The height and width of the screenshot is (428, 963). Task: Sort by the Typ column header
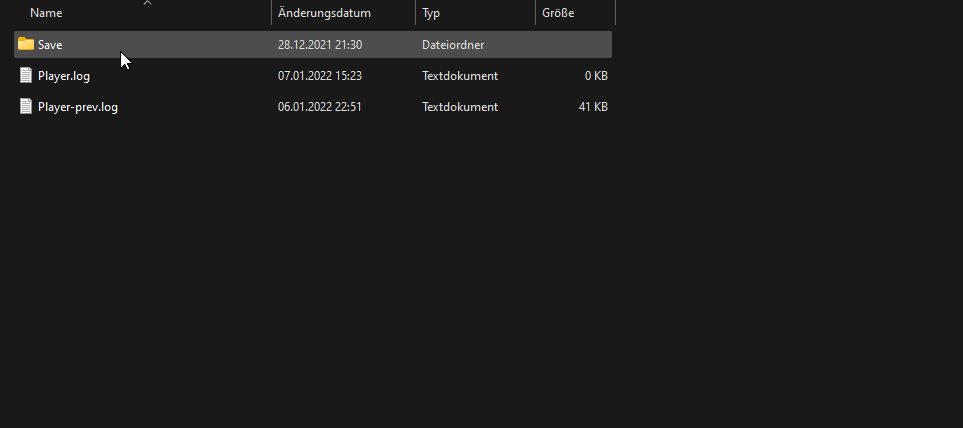click(431, 14)
